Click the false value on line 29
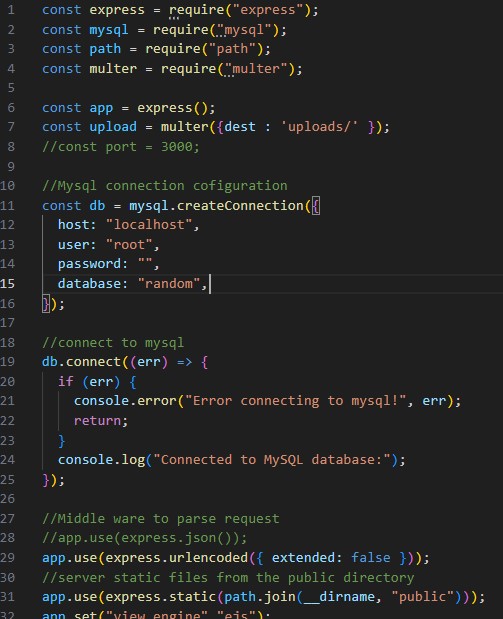The image size is (503, 619). click(x=371, y=557)
